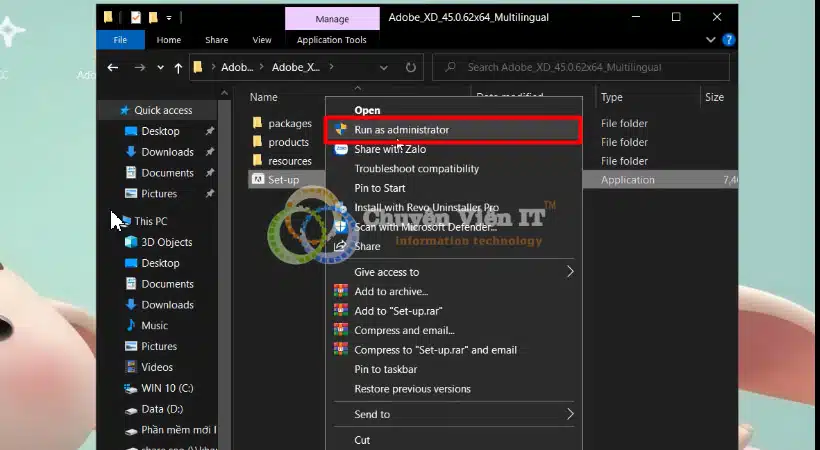The width and height of the screenshot is (820, 450).
Task: Open the File ribbon tab
Action: click(x=120, y=40)
